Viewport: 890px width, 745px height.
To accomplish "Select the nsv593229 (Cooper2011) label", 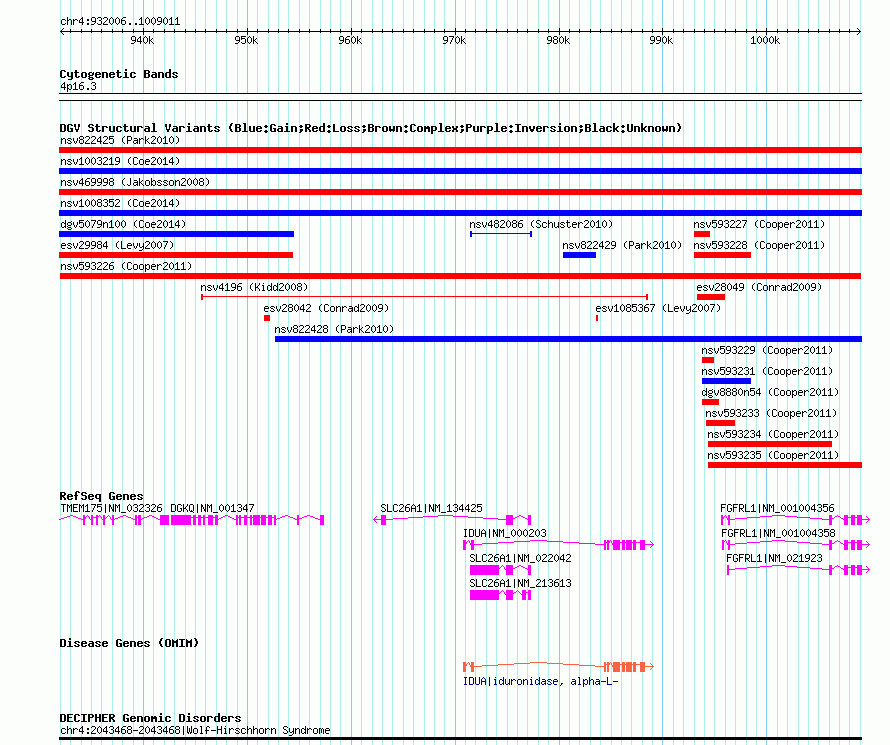I will tap(767, 350).
